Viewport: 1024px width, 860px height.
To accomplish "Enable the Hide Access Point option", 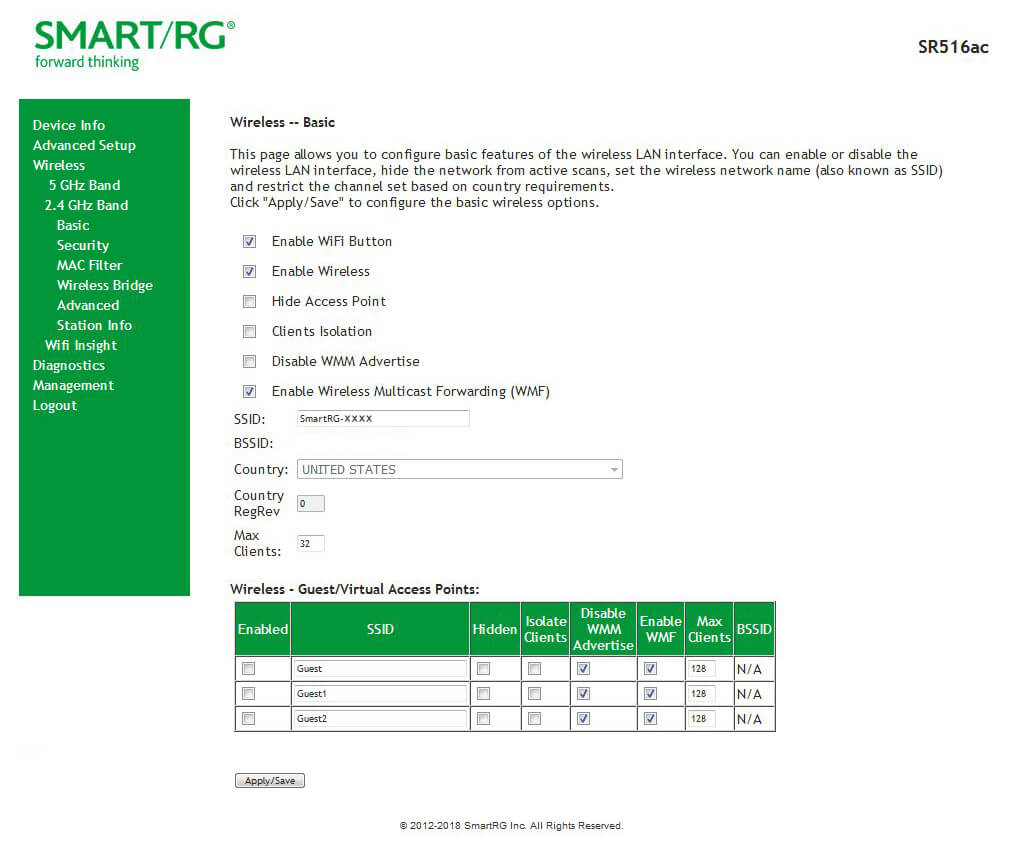I will [x=249, y=302].
